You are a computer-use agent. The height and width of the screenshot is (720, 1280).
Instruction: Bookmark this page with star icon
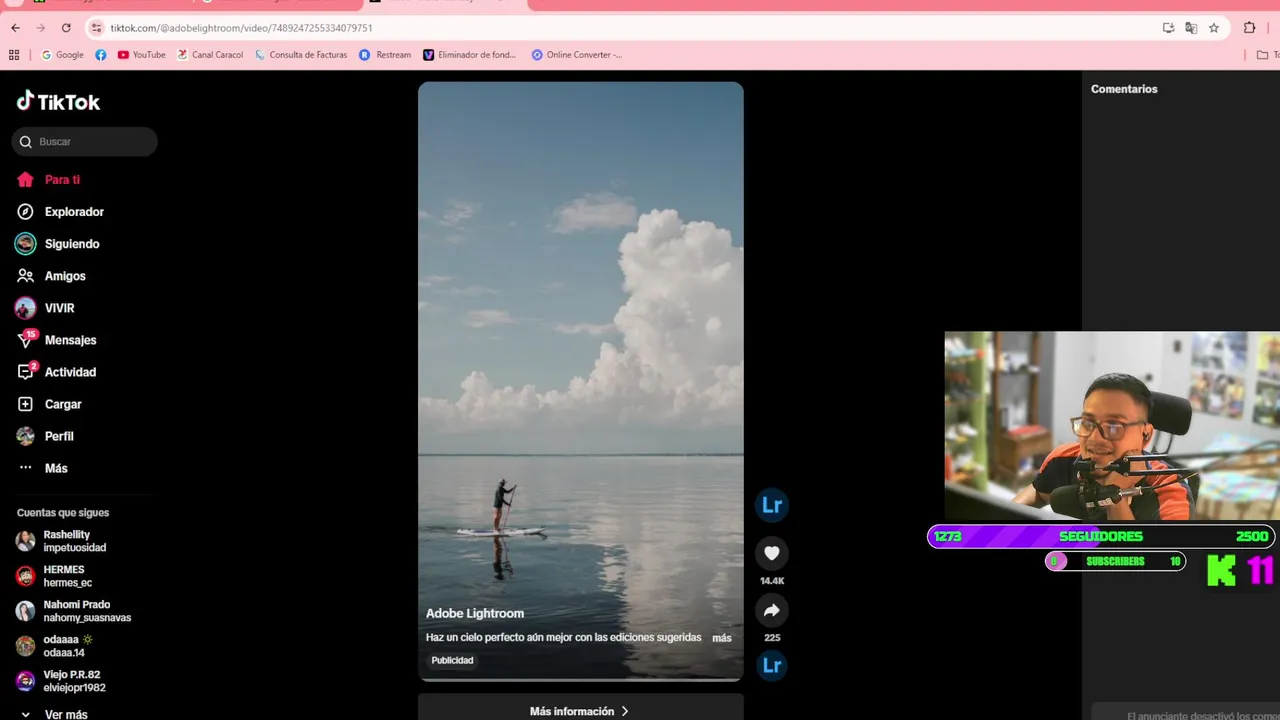coord(1214,28)
